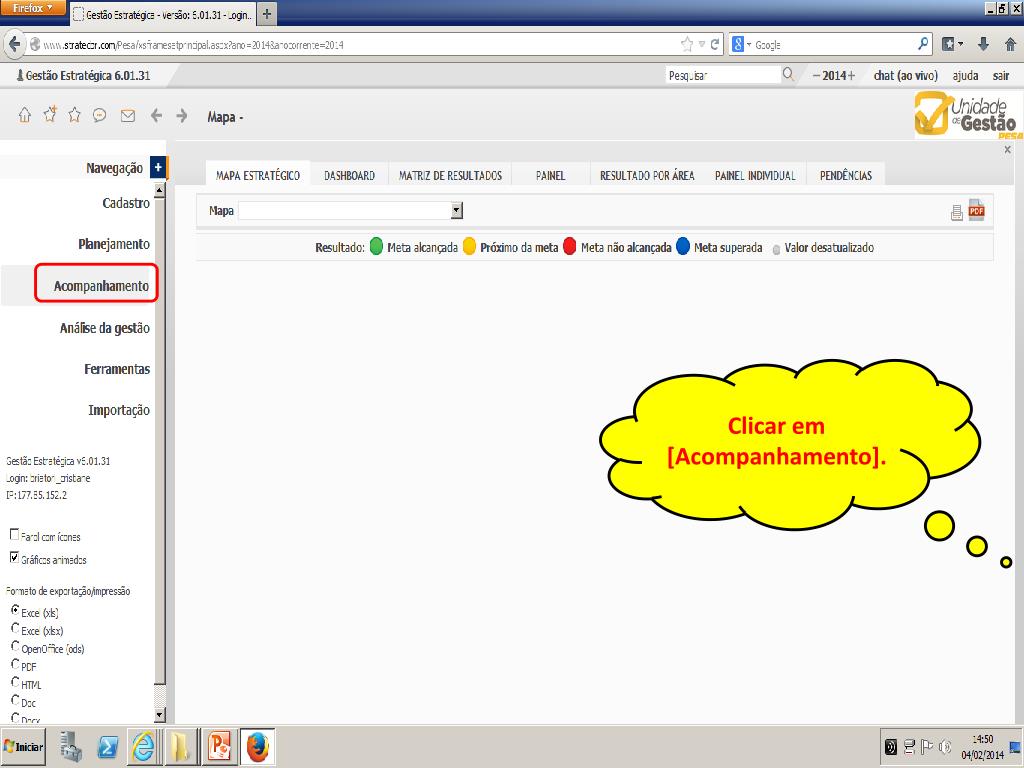Click the volume icon in the system tray
This screenshot has height=768, width=1024.
[x=944, y=746]
